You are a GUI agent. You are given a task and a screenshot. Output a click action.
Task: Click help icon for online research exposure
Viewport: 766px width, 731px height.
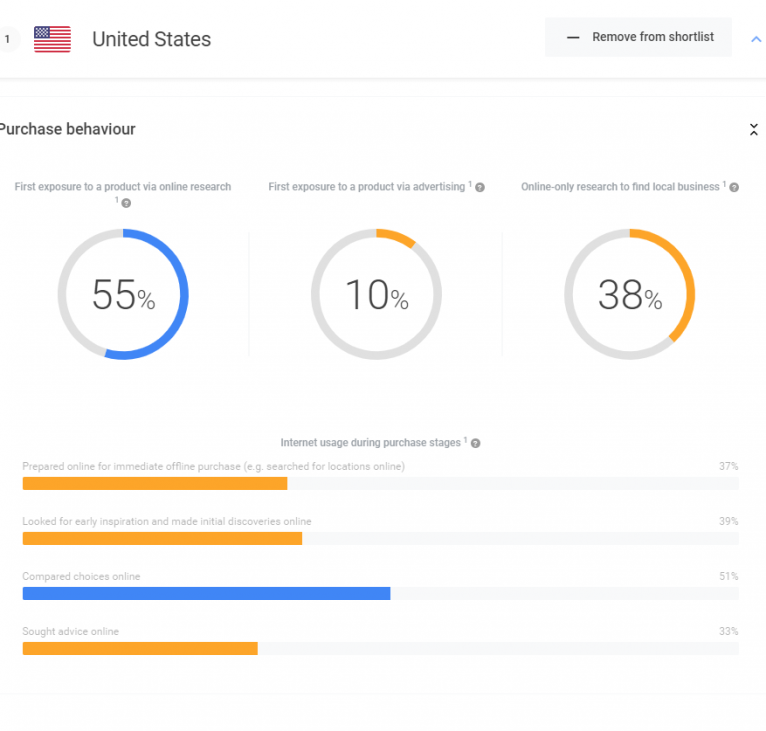click(125, 203)
